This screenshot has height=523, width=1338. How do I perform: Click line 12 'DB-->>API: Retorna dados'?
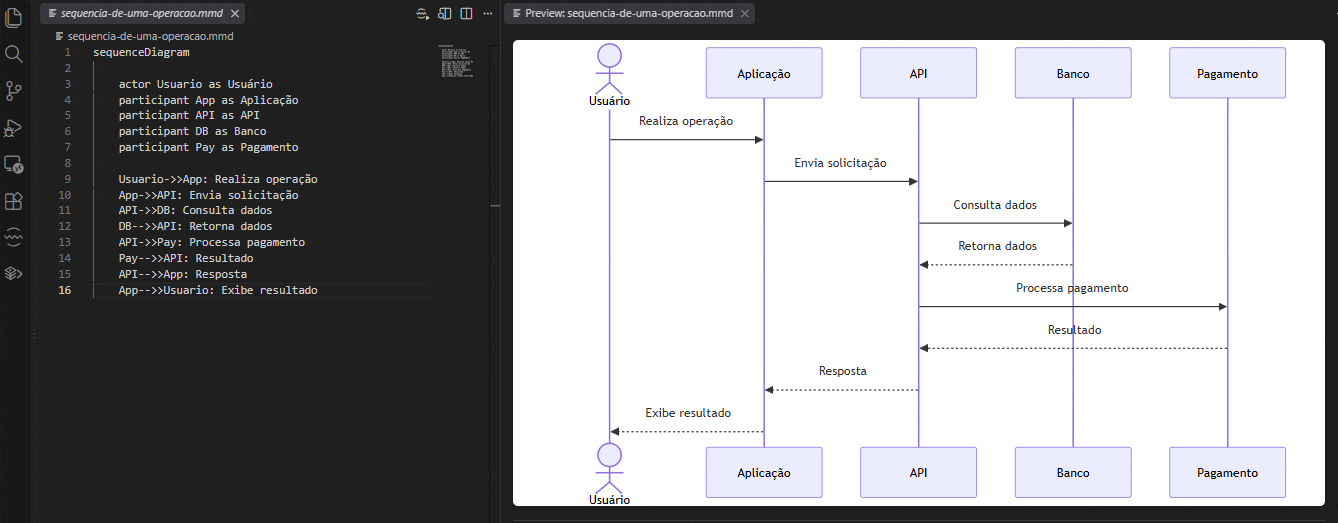point(195,226)
